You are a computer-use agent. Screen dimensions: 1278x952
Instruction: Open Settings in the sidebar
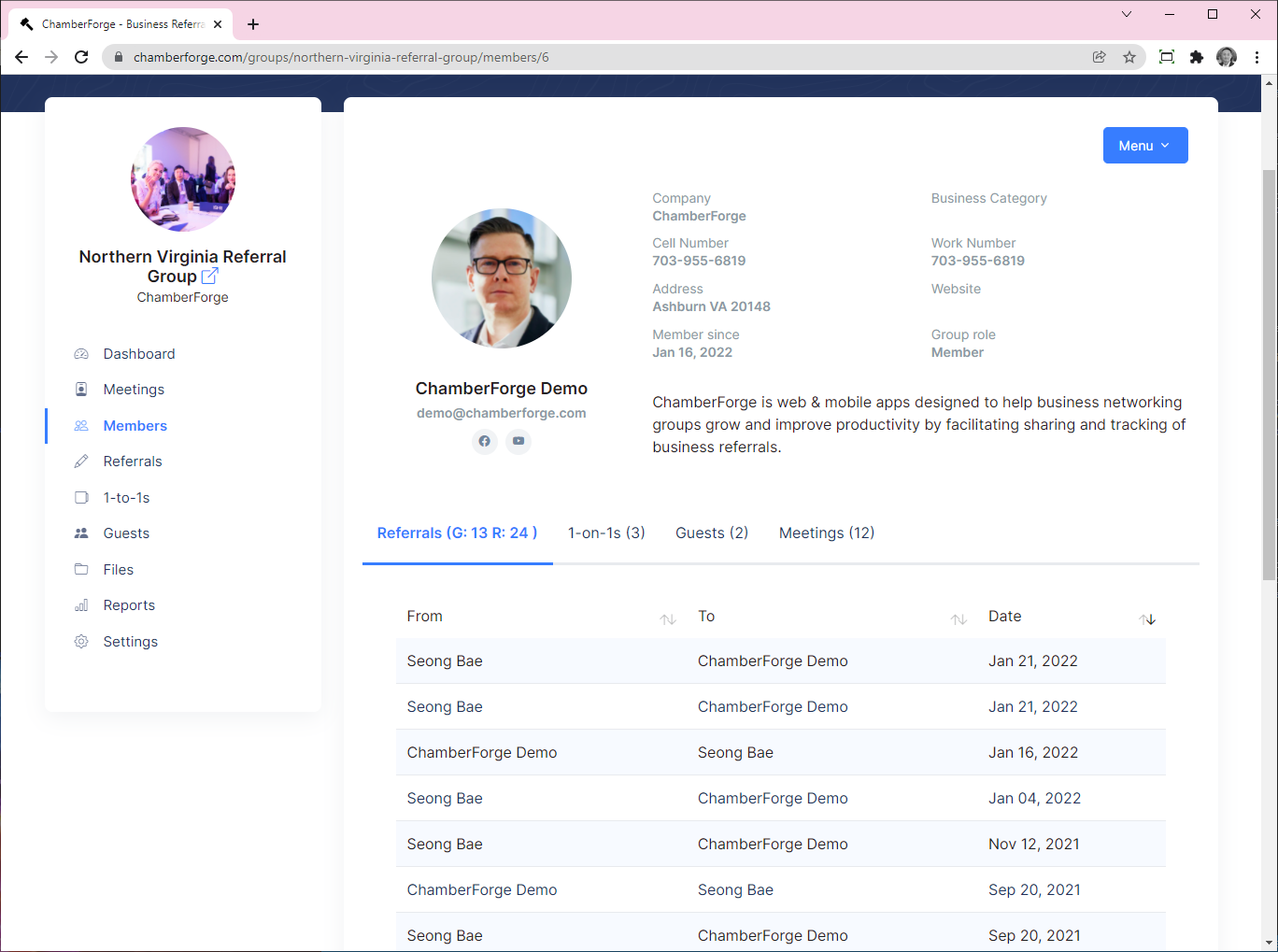[130, 642]
